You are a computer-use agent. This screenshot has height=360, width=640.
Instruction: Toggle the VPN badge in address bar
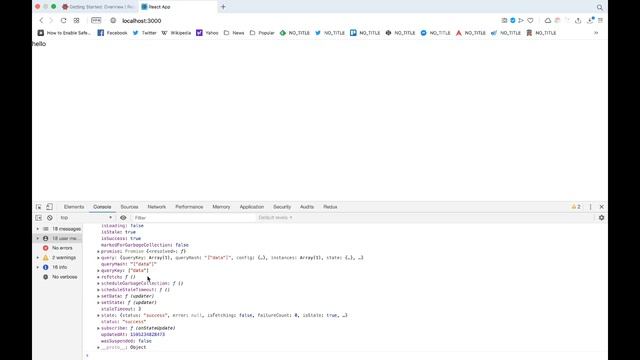point(96,20)
